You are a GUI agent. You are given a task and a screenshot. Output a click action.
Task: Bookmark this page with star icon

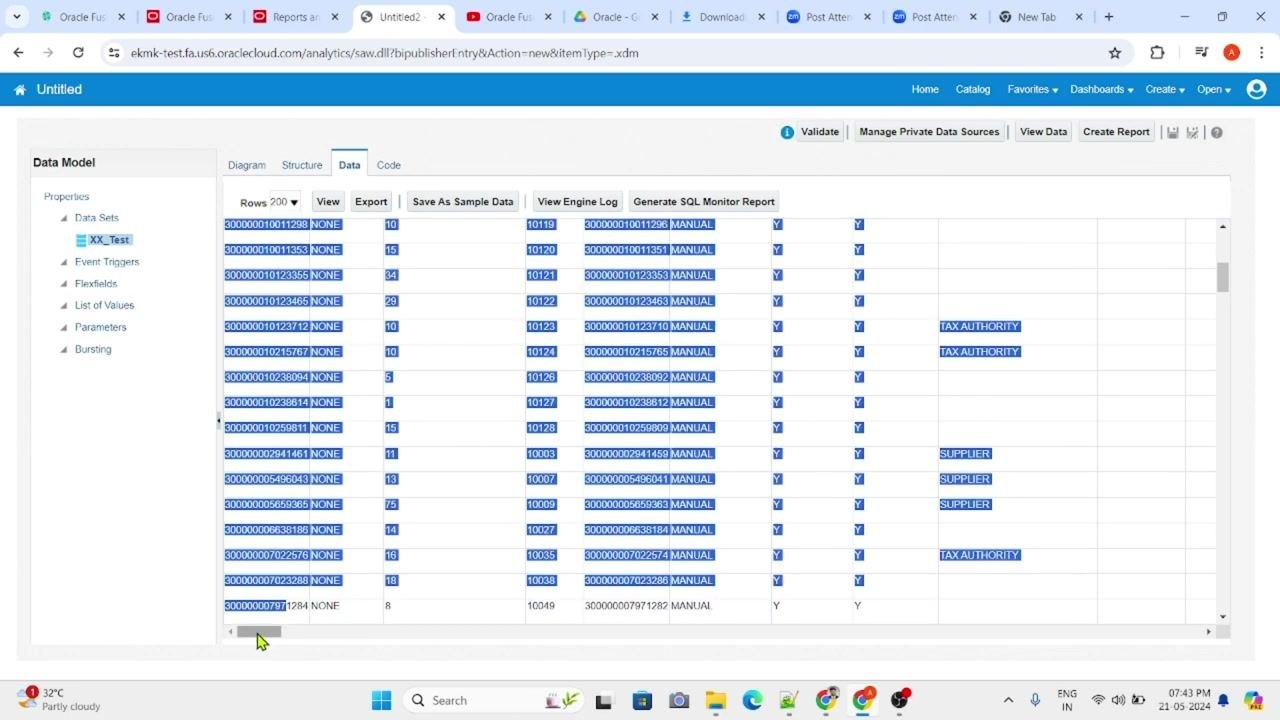click(1115, 53)
